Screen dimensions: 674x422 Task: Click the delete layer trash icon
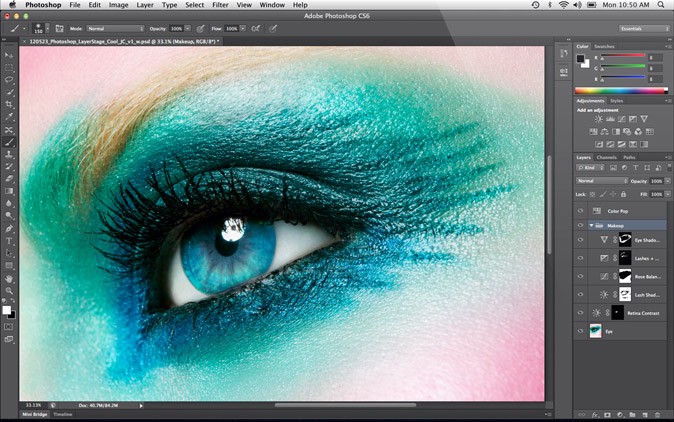click(657, 413)
